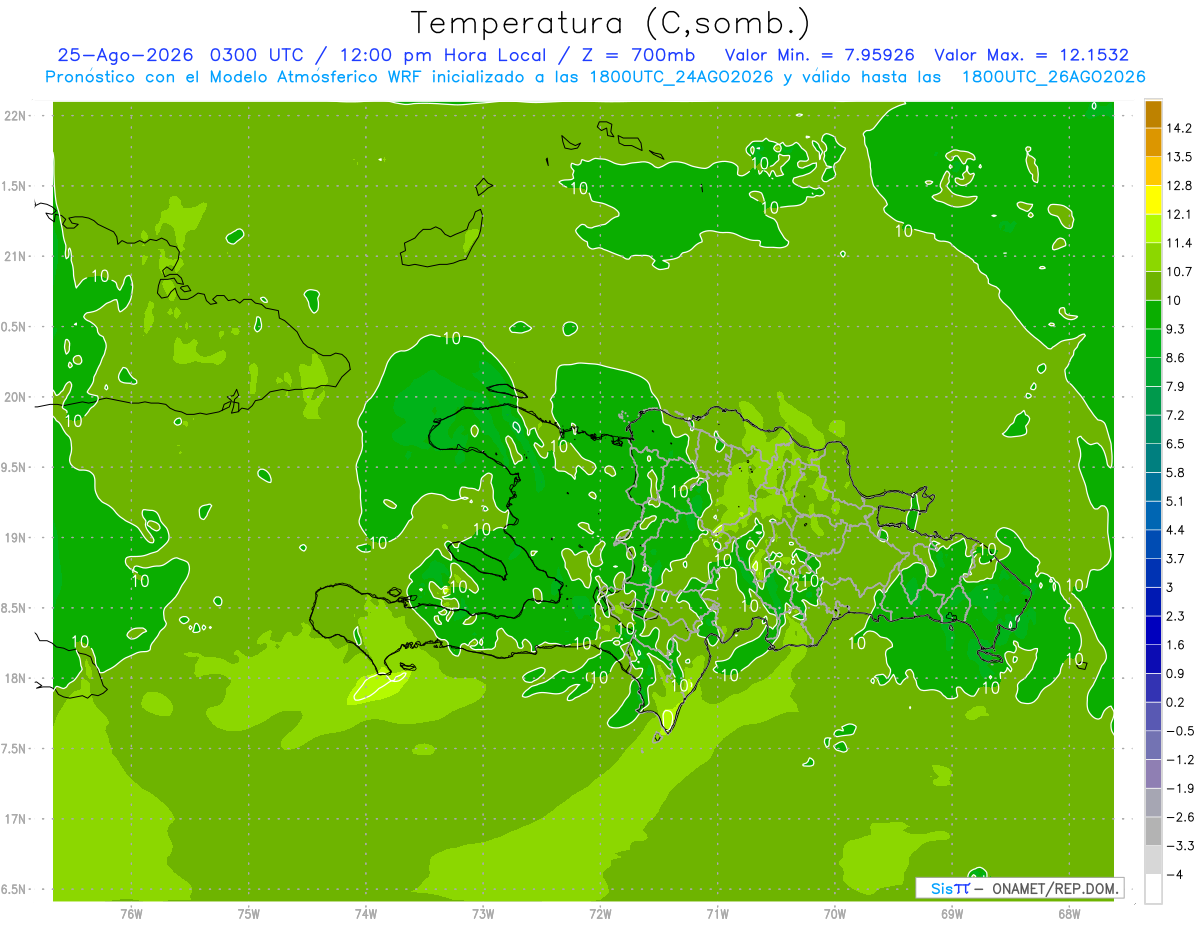This screenshot has height=927, width=1200.
Task: Click the legend value '-2.6'
Action: tap(1179, 817)
